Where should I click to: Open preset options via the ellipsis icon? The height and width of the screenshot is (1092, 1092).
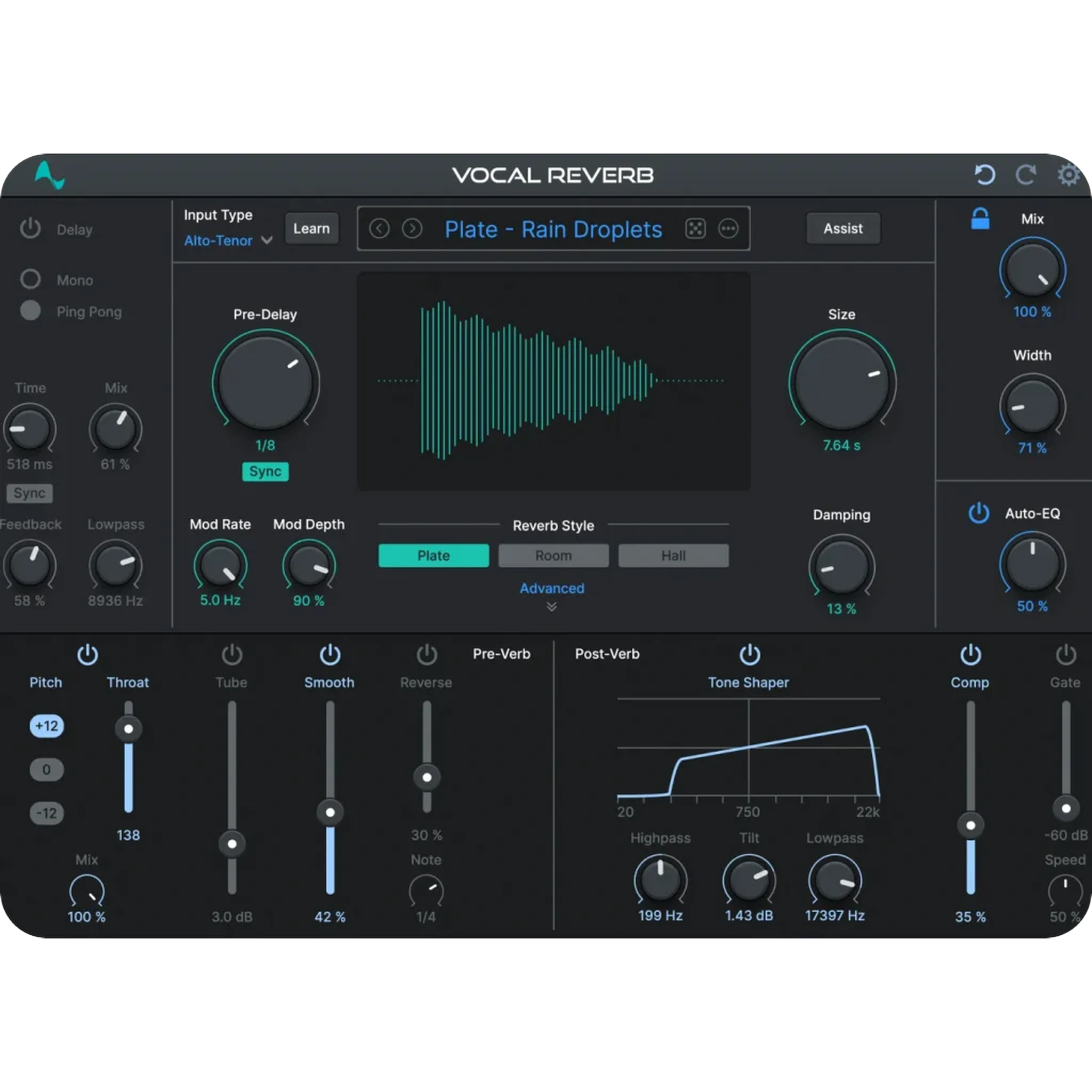[728, 229]
